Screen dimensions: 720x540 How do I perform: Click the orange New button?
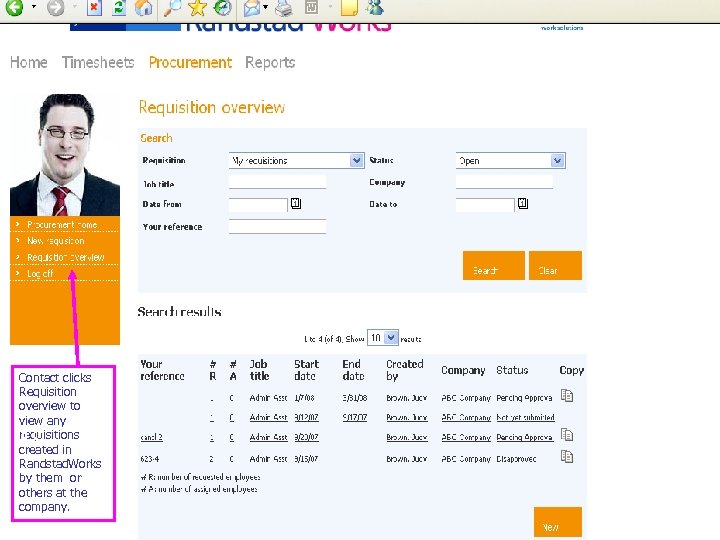557,522
